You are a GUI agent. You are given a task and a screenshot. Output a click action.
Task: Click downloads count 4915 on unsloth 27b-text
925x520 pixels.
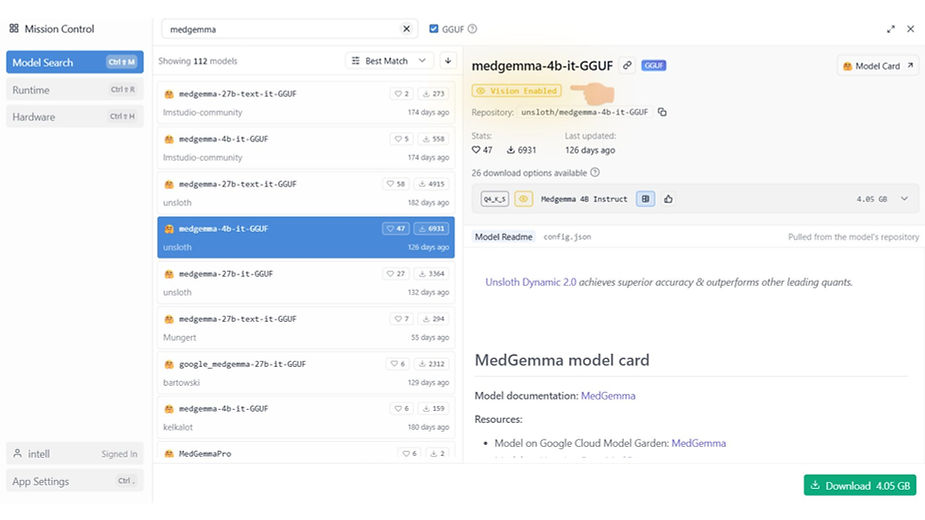point(431,184)
